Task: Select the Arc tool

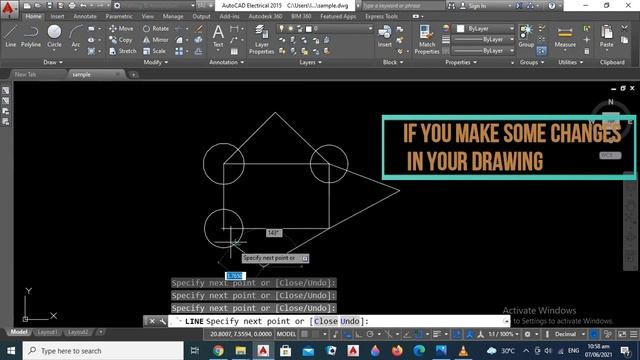Action: pos(76,36)
